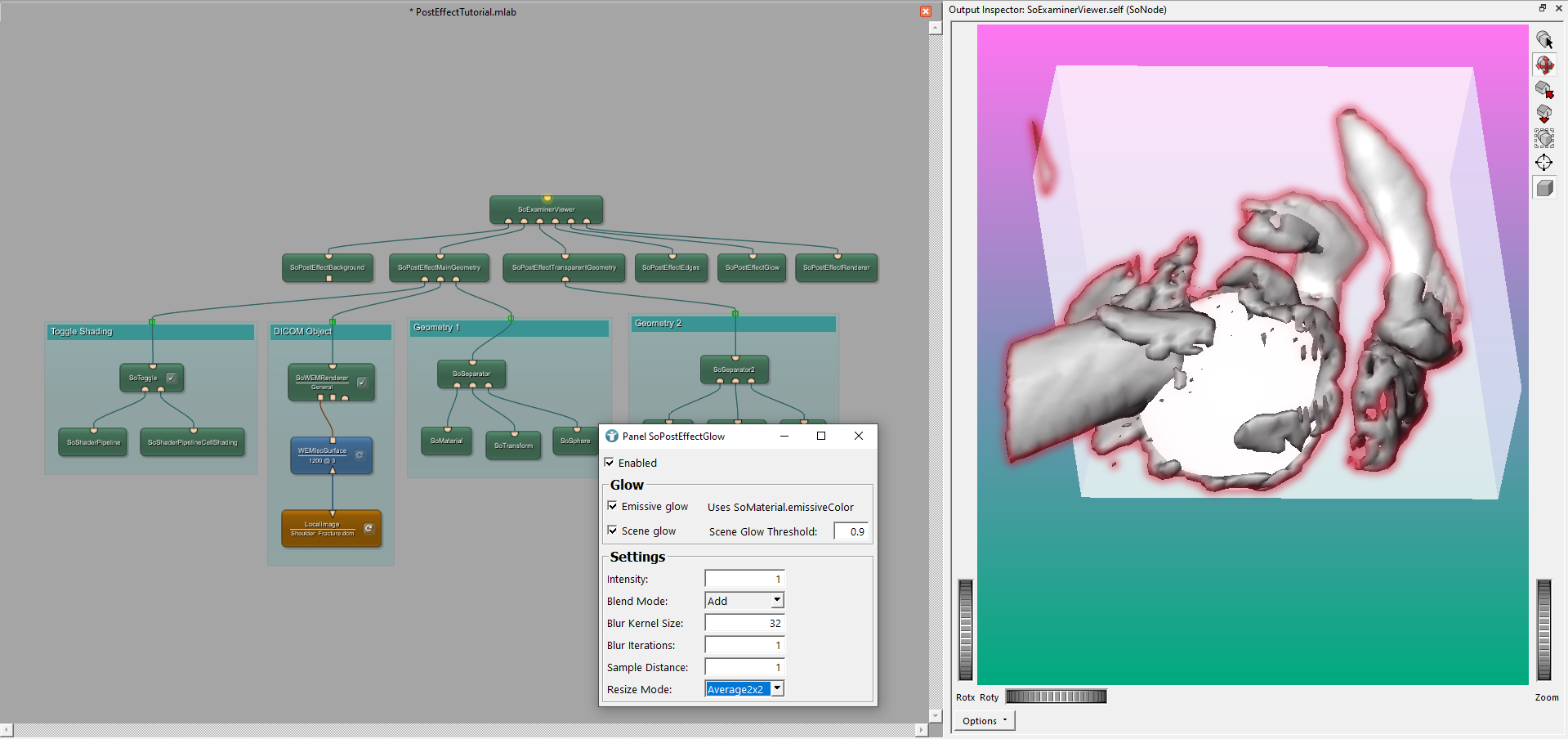Click the Roty rotation thumbwheel
The image size is (1568, 739).
[1056, 696]
